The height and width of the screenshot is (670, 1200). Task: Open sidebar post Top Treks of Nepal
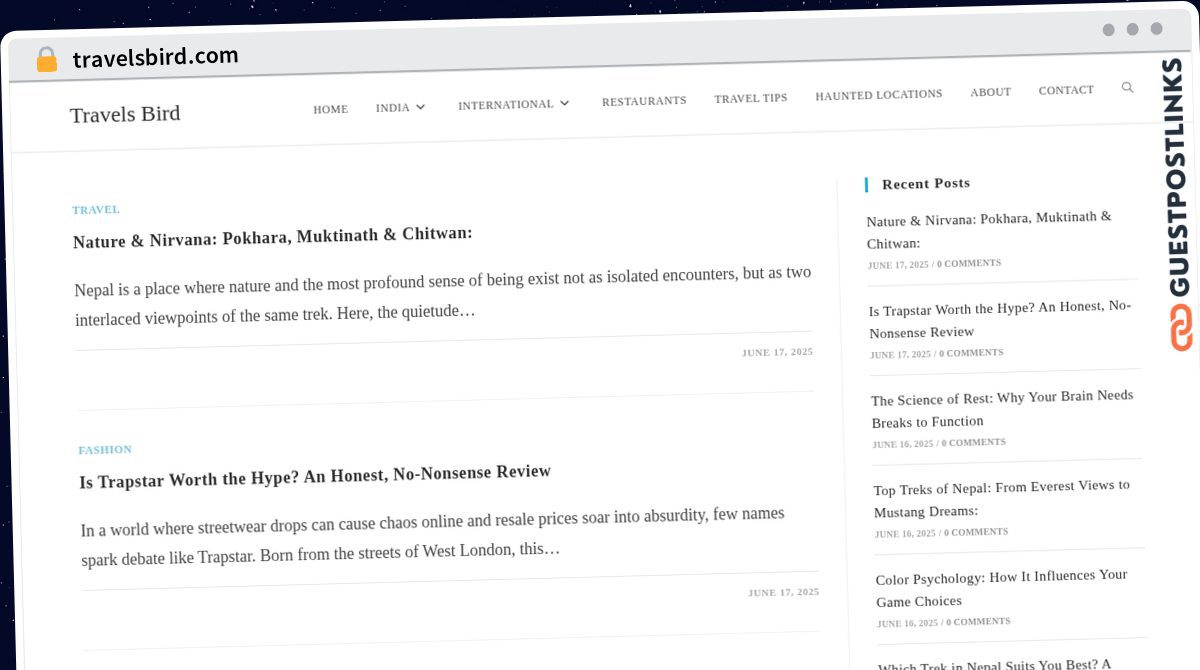click(1001, 498)
